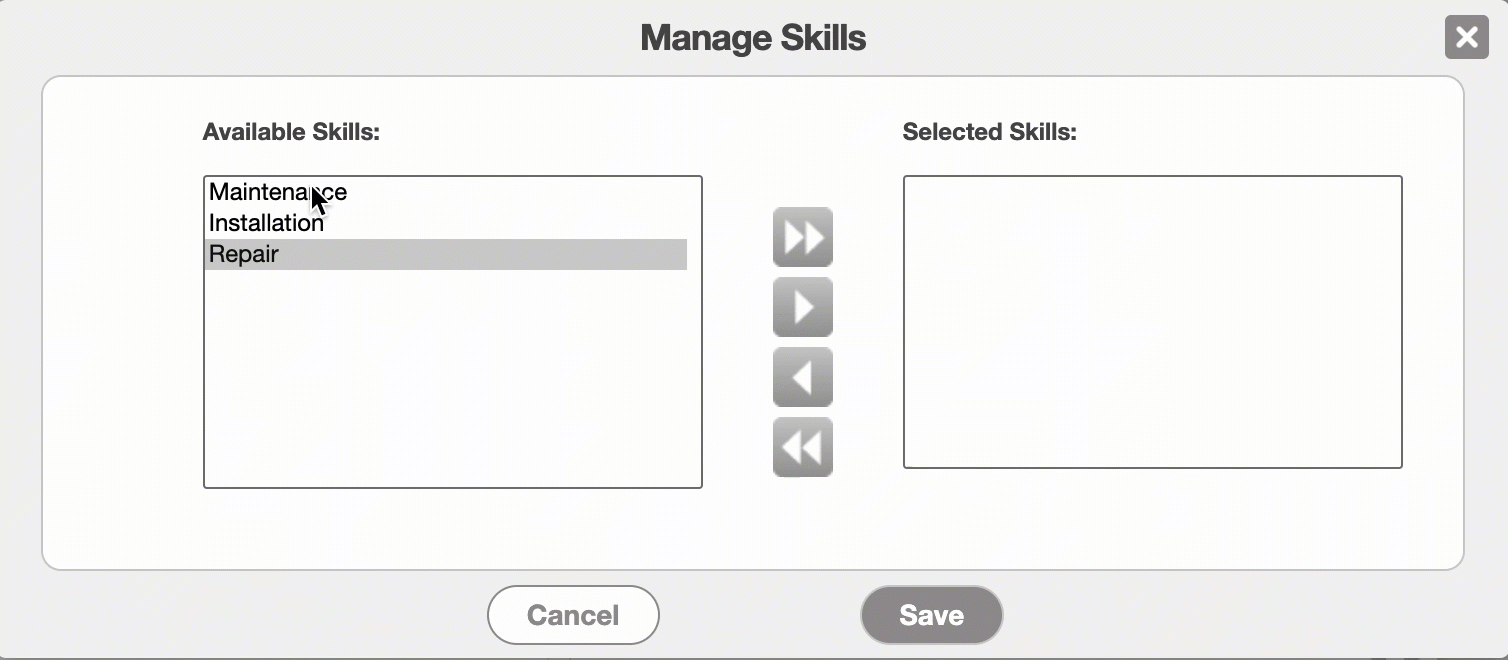1508x660 pixels.
Task: Click blank space below Repair in Available list
Action: pyautogui.click(x=452, y=380)
